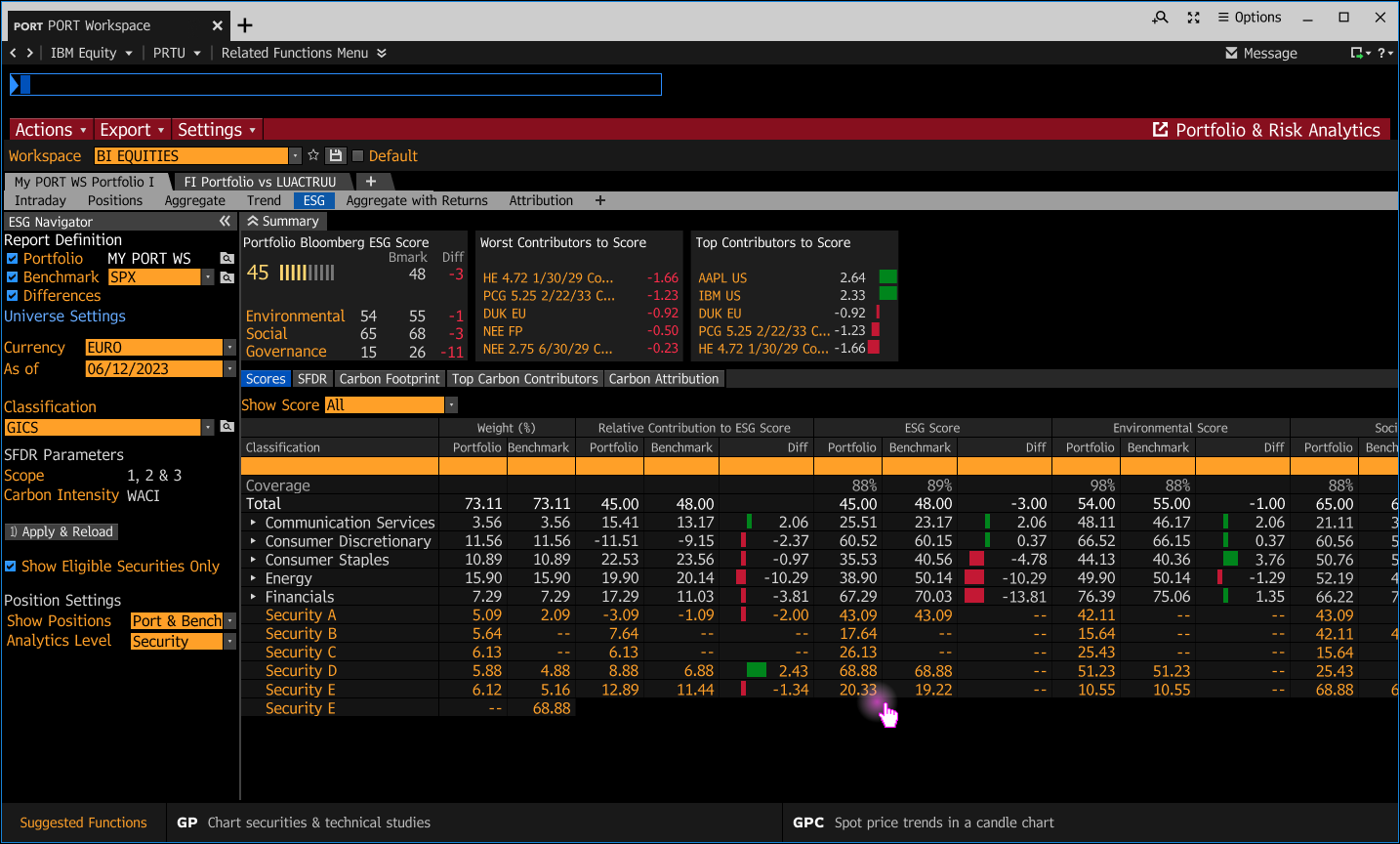
Task: Select the Carbon Footprint sub-tab
Action: (x=390, y=379)
